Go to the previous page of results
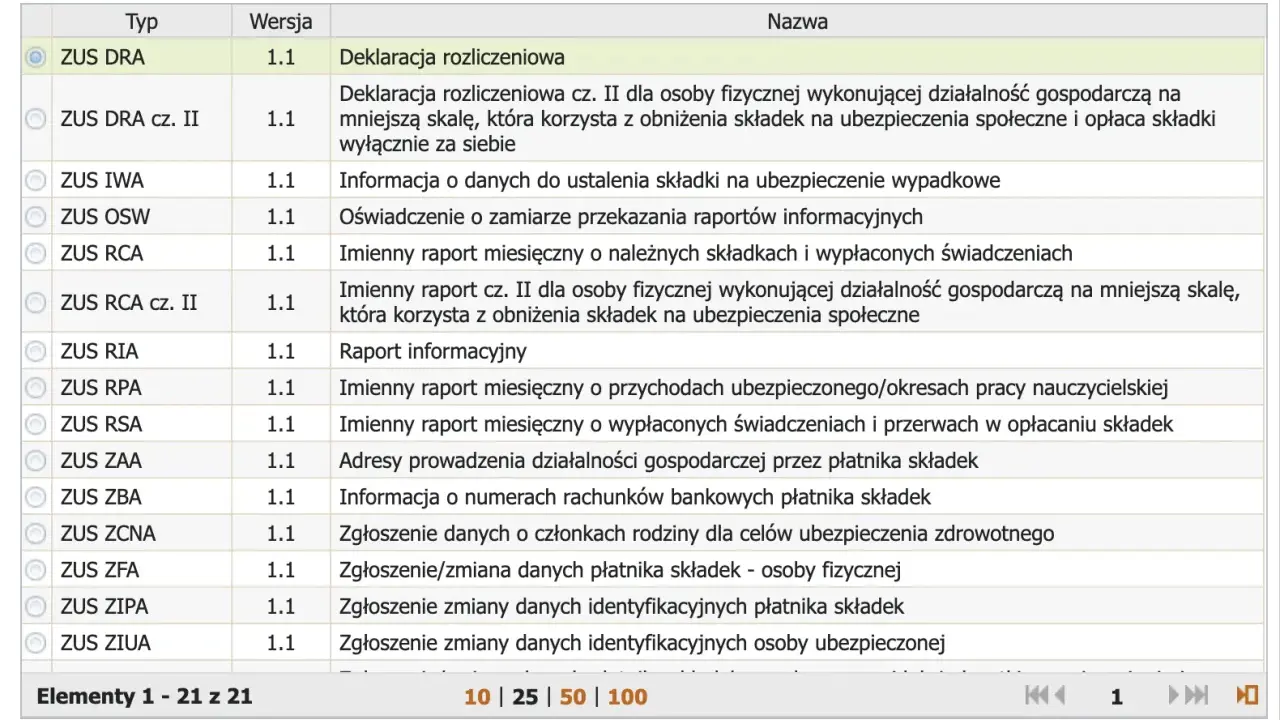Viewport: 1280px width, 720px height. point(1061,695)
